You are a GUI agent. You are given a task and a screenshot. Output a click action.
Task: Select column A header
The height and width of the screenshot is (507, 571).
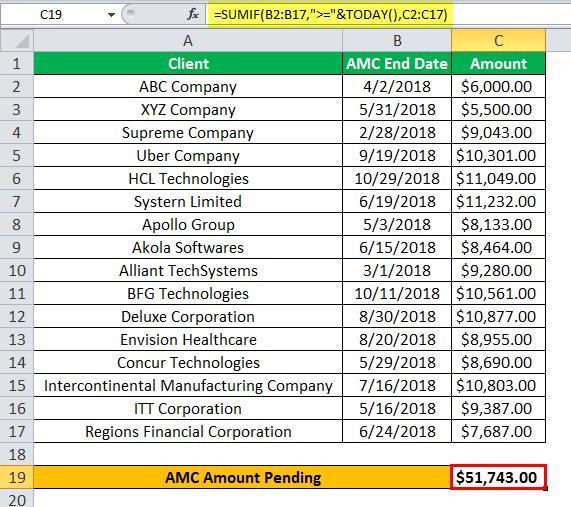[188, 41]
